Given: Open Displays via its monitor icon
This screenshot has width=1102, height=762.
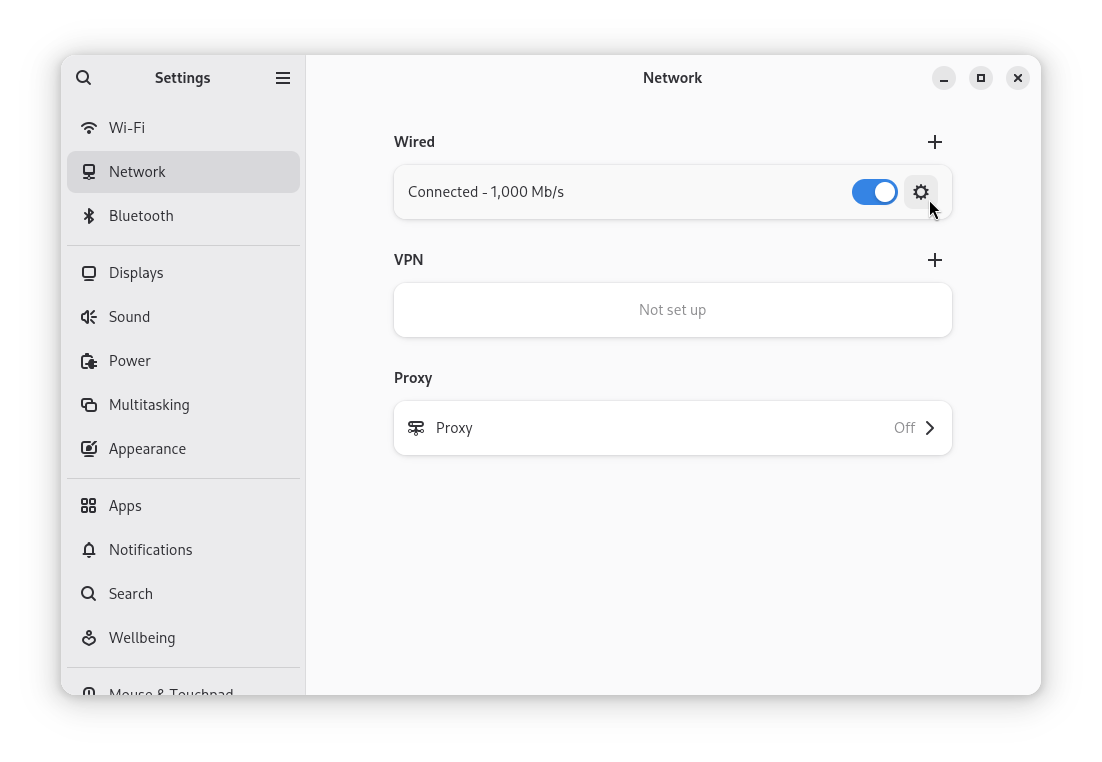Looking at the screenshot, I should tap(89, 272).
